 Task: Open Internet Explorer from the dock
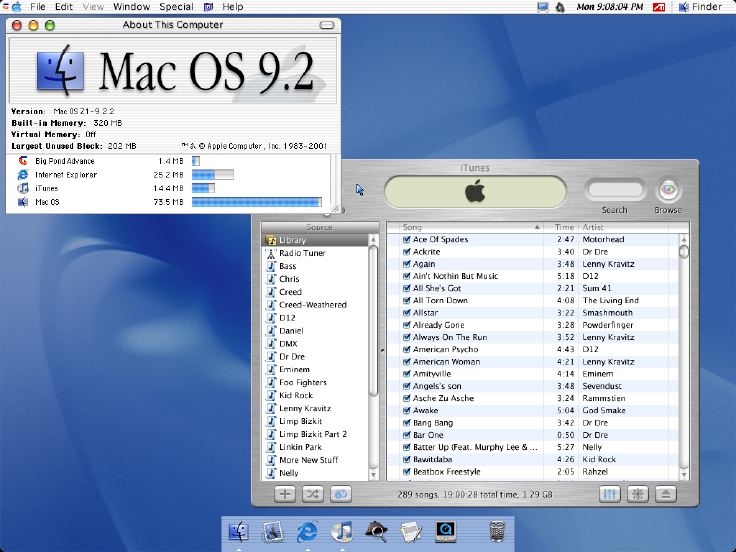point(306,532)
